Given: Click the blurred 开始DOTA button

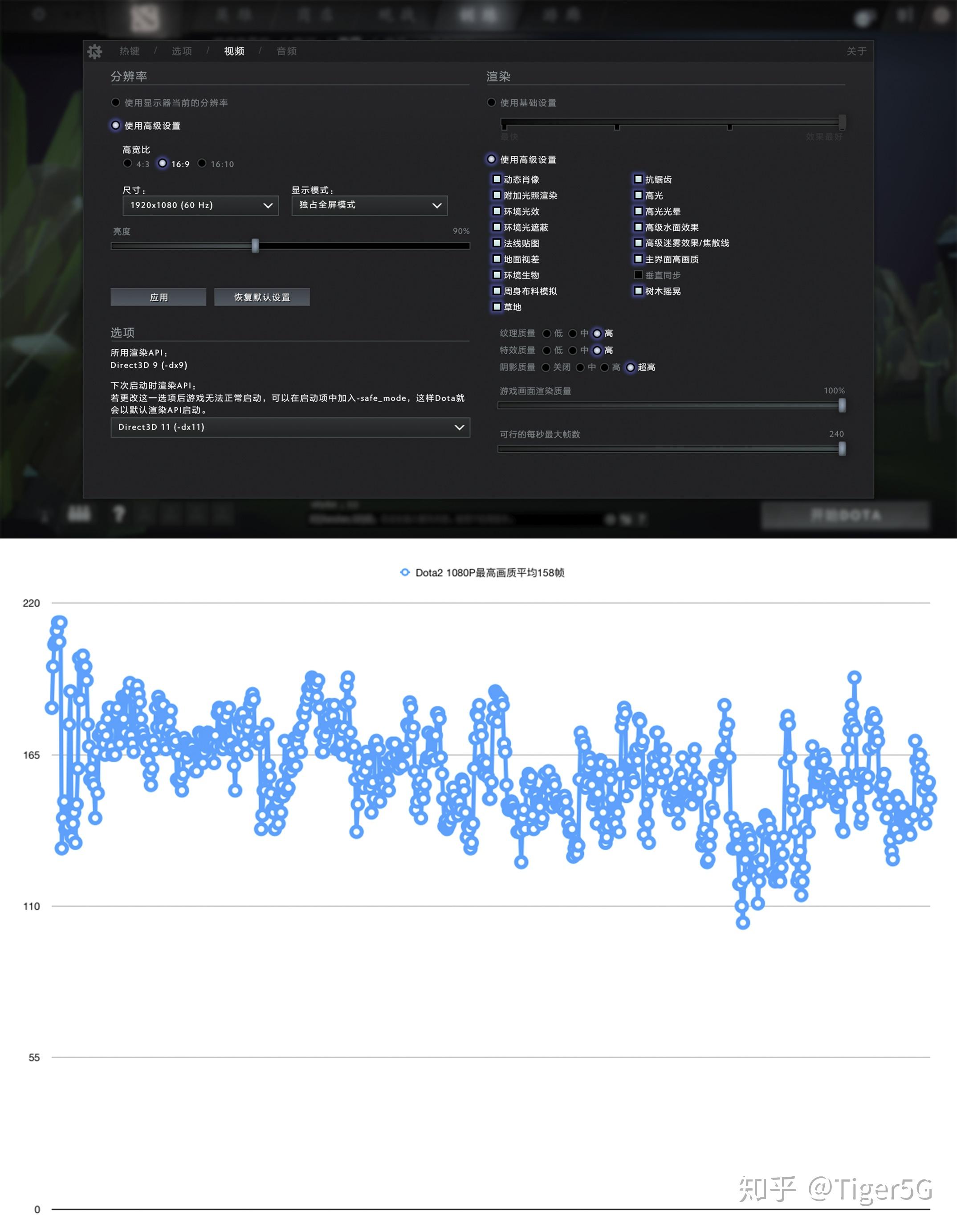Looking at the screenshot, I should tap(845, 515).
